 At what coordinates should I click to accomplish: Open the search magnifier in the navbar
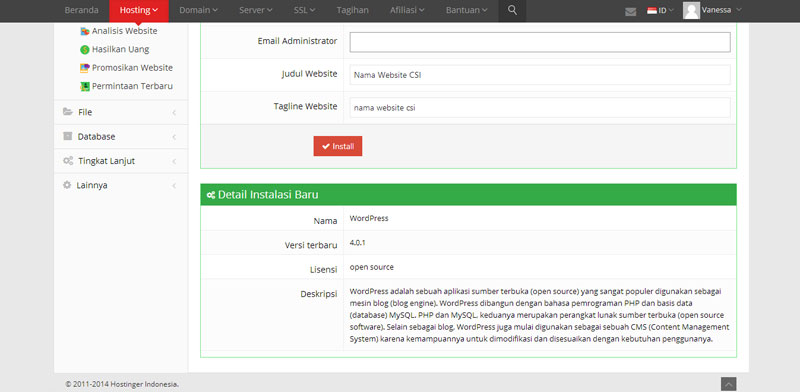pos(512,10)
